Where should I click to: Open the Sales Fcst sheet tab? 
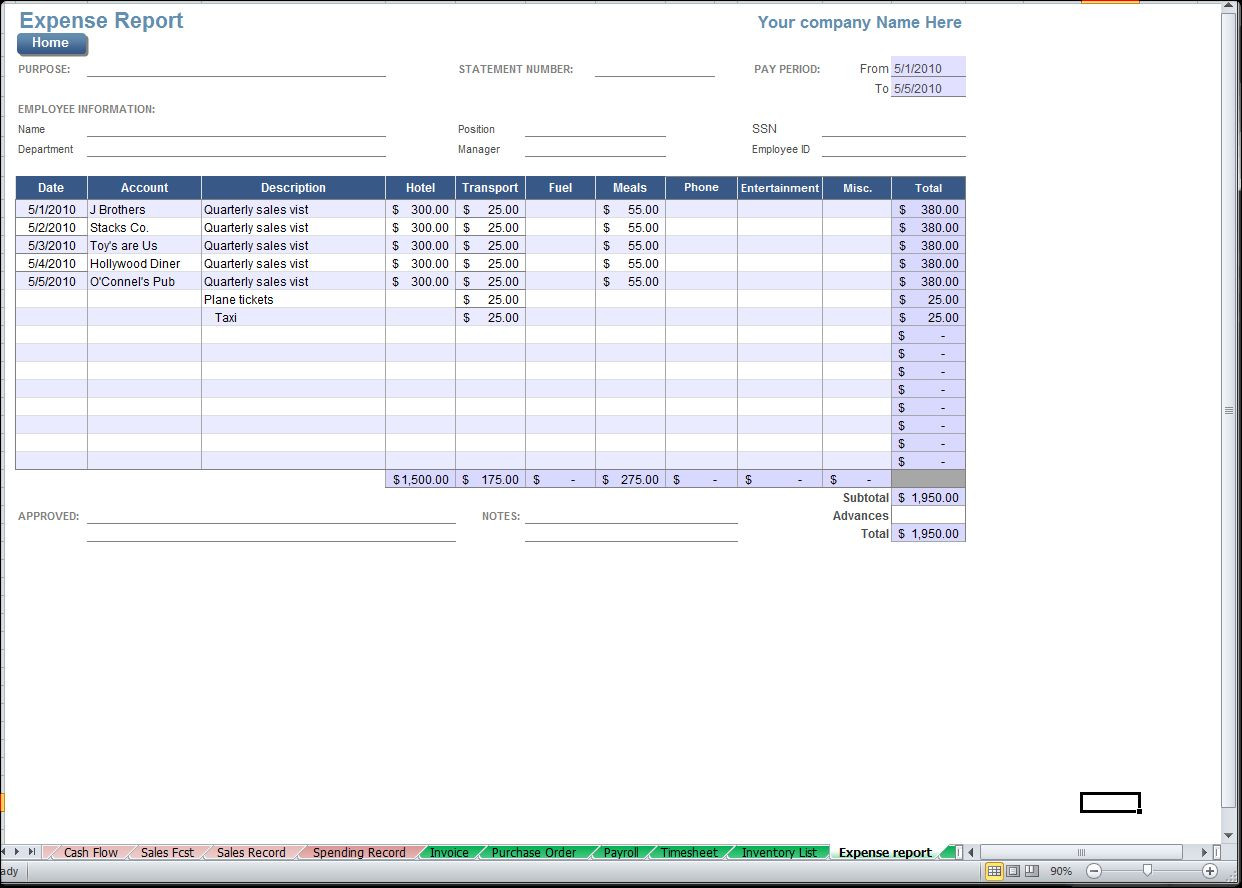tap(167, 853)
